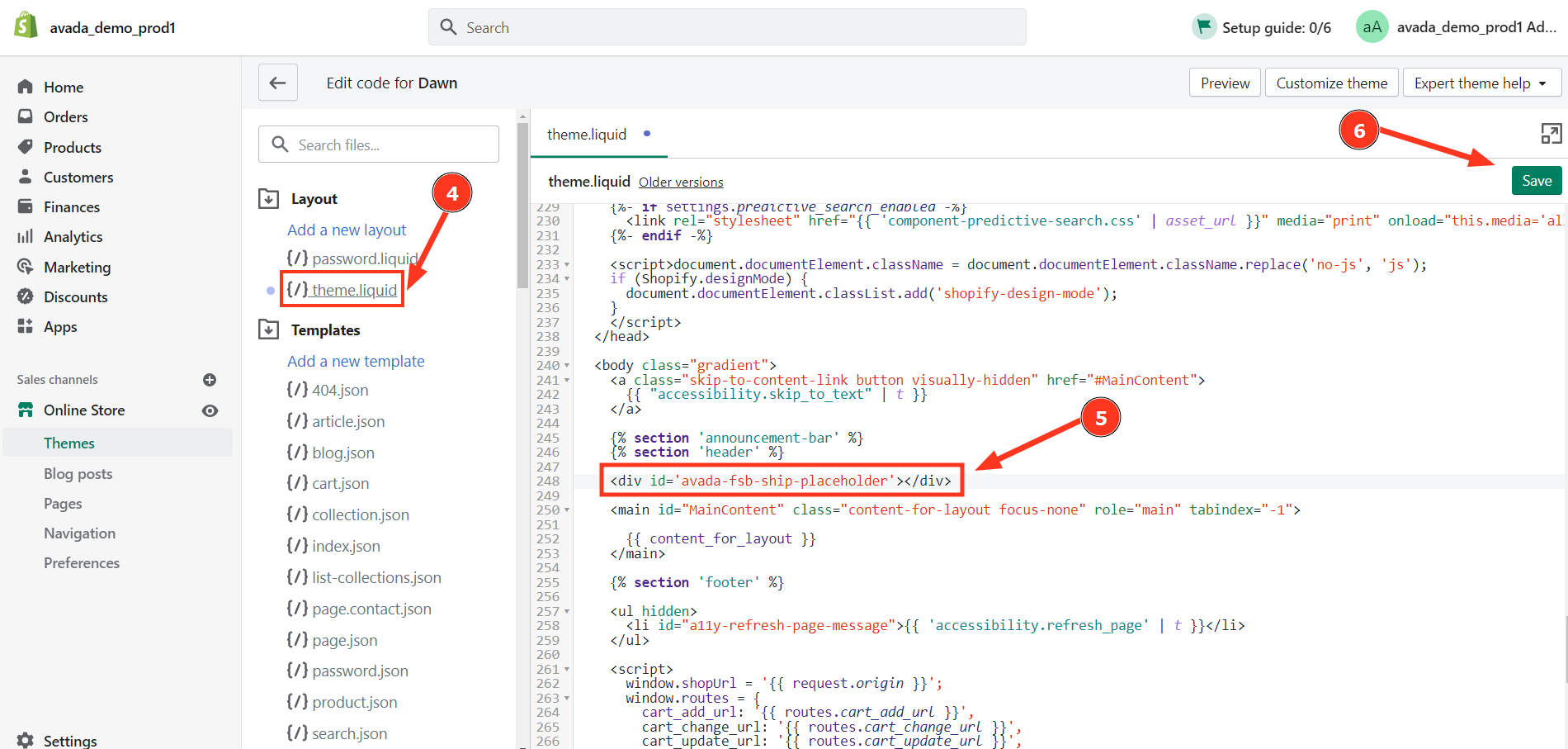The width and height of the screenshot is (1568, 749).
Task: Click the file icon for cart.json
Action: click(297, 482)
